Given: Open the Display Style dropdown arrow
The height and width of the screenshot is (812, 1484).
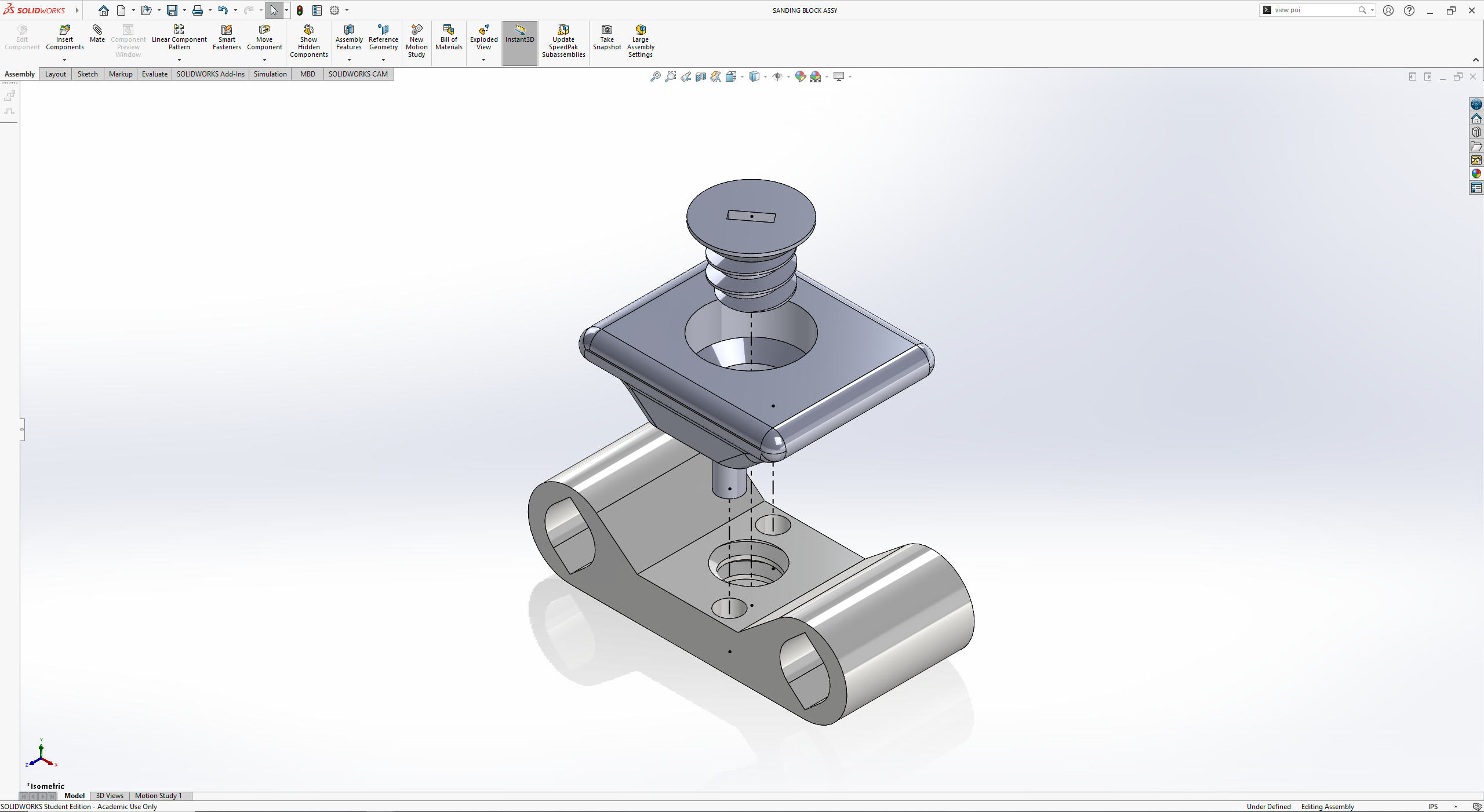Looking at the screenshot, I should 765,77.
